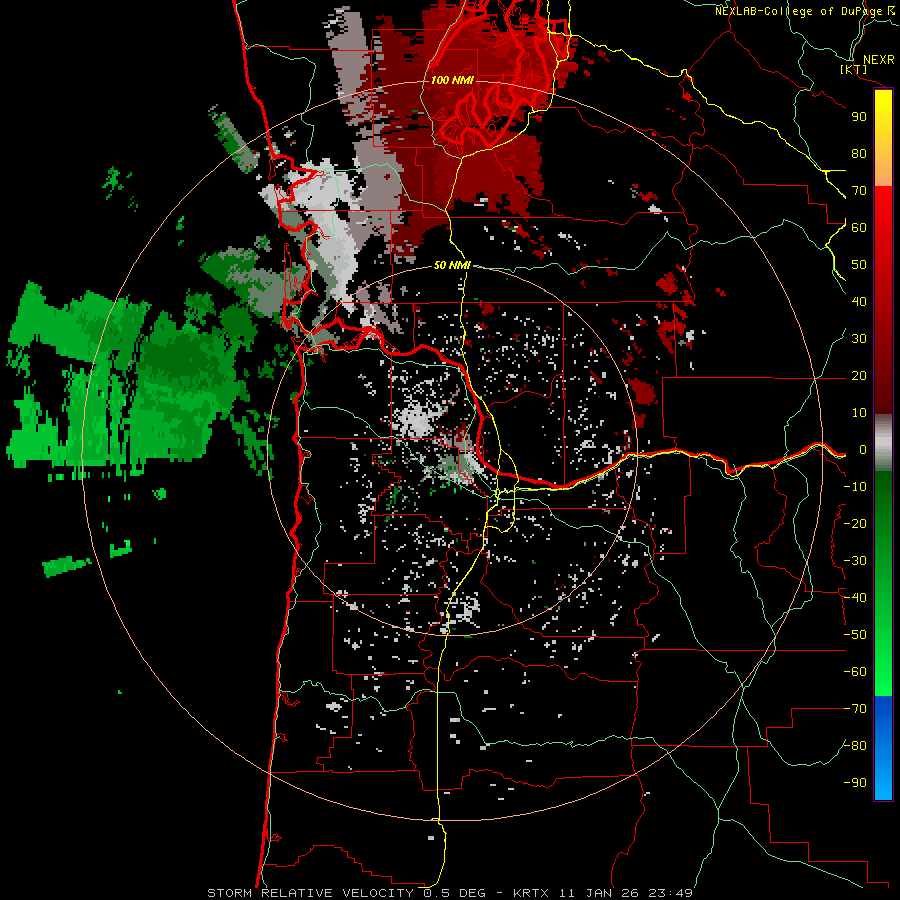Viewport: 900px width, 900px height.
Task: Click the 0 value on velocity scale
Action: tap(863, 449)
